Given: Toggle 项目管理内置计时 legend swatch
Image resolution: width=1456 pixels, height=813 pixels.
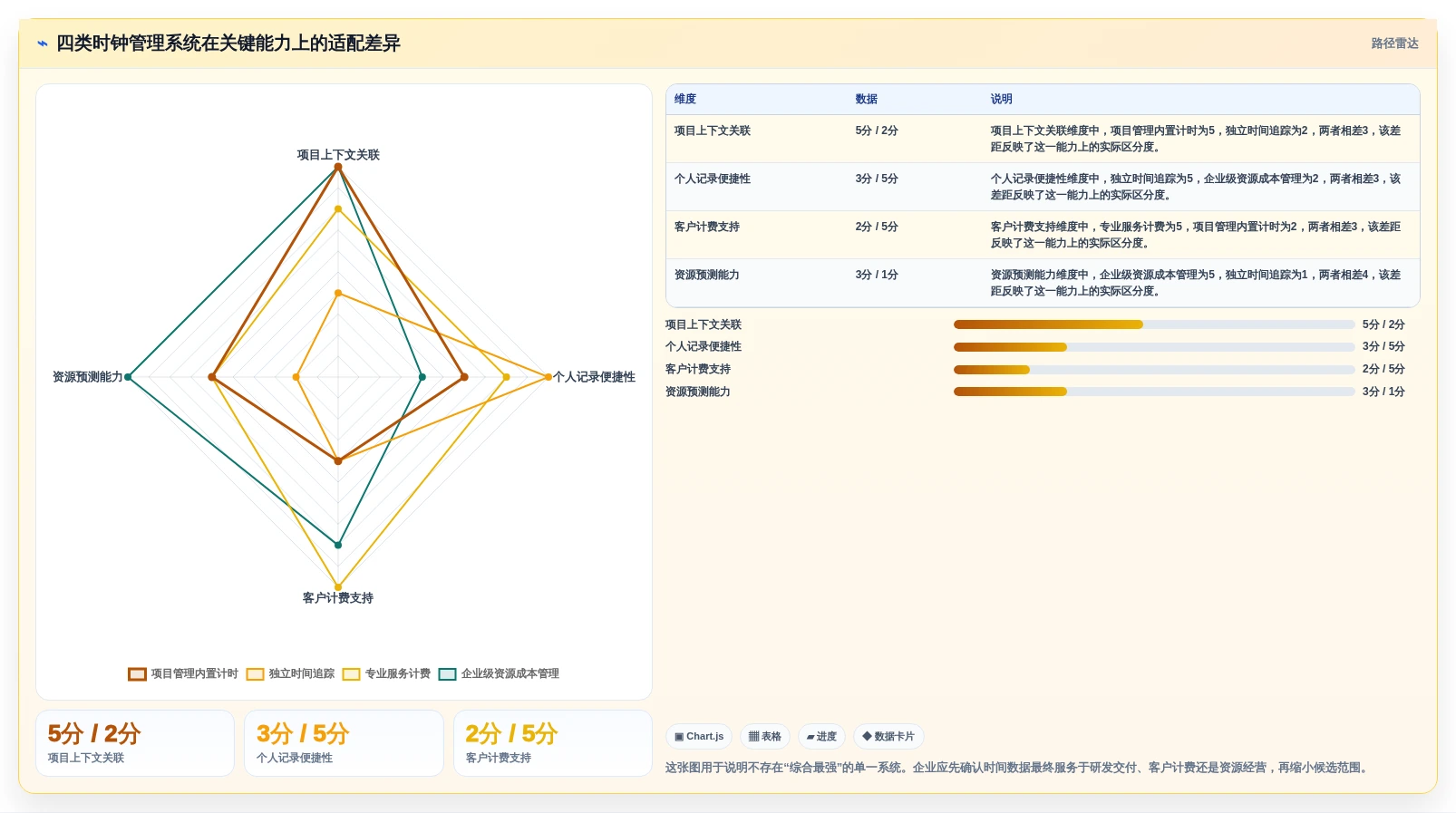Looking at the screenshot, I should pyautogui.click(x=137, y=674).
